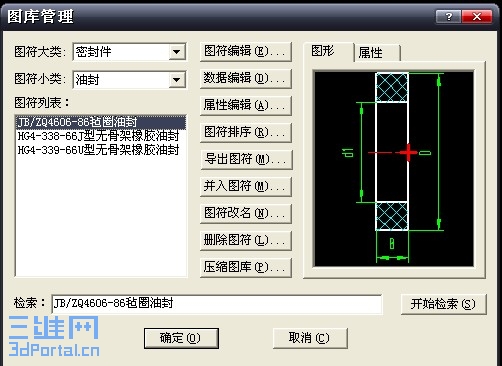
Task: Click the 图符改名(N) button
Action: (246, 213)
